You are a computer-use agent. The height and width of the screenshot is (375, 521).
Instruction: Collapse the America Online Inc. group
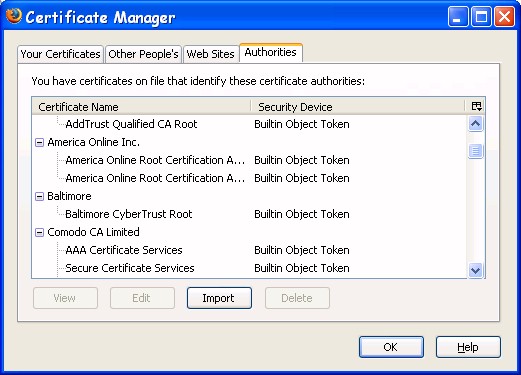pos(39,143)
